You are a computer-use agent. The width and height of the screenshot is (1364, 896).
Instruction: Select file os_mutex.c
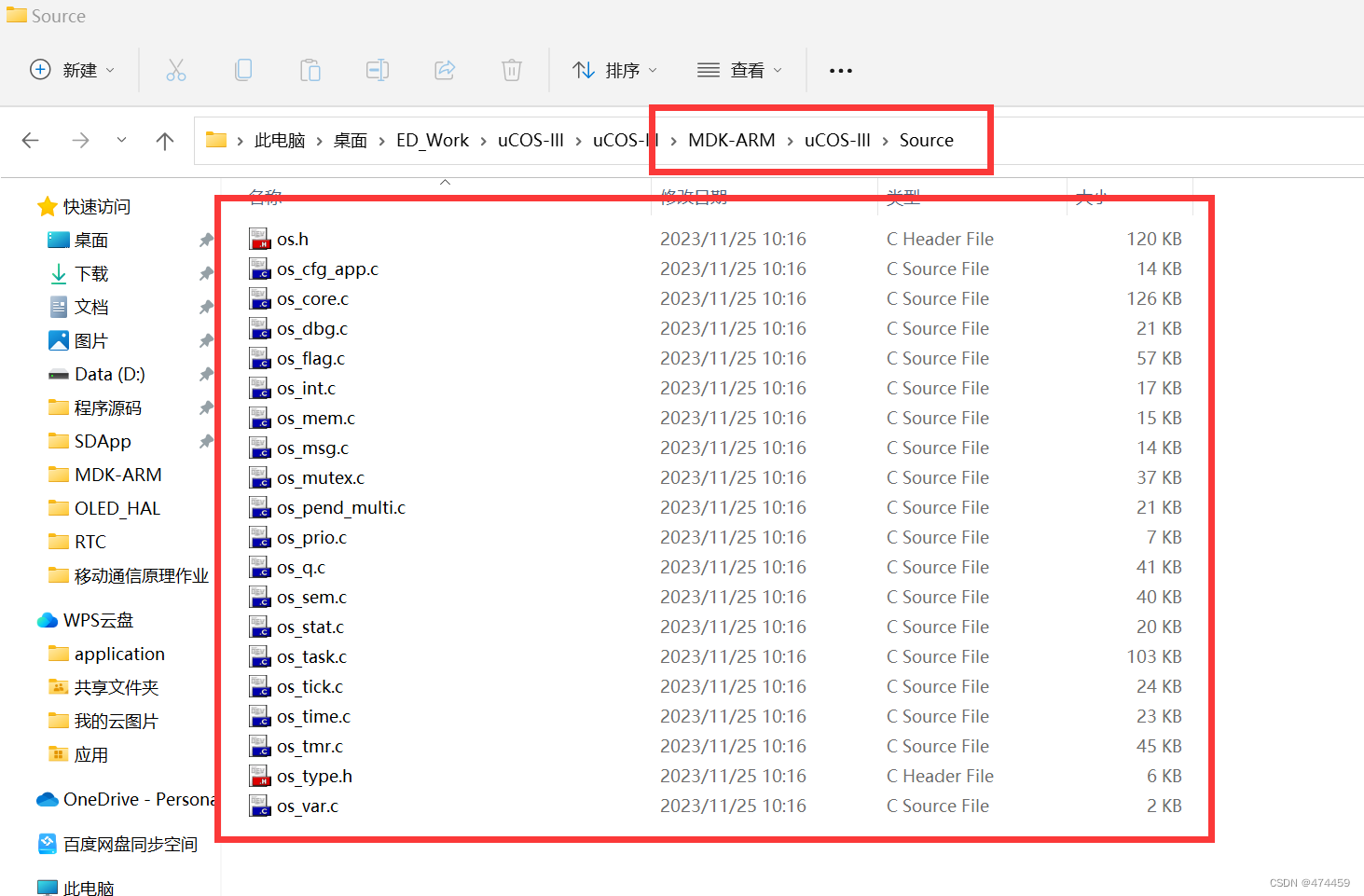(321, 478)
